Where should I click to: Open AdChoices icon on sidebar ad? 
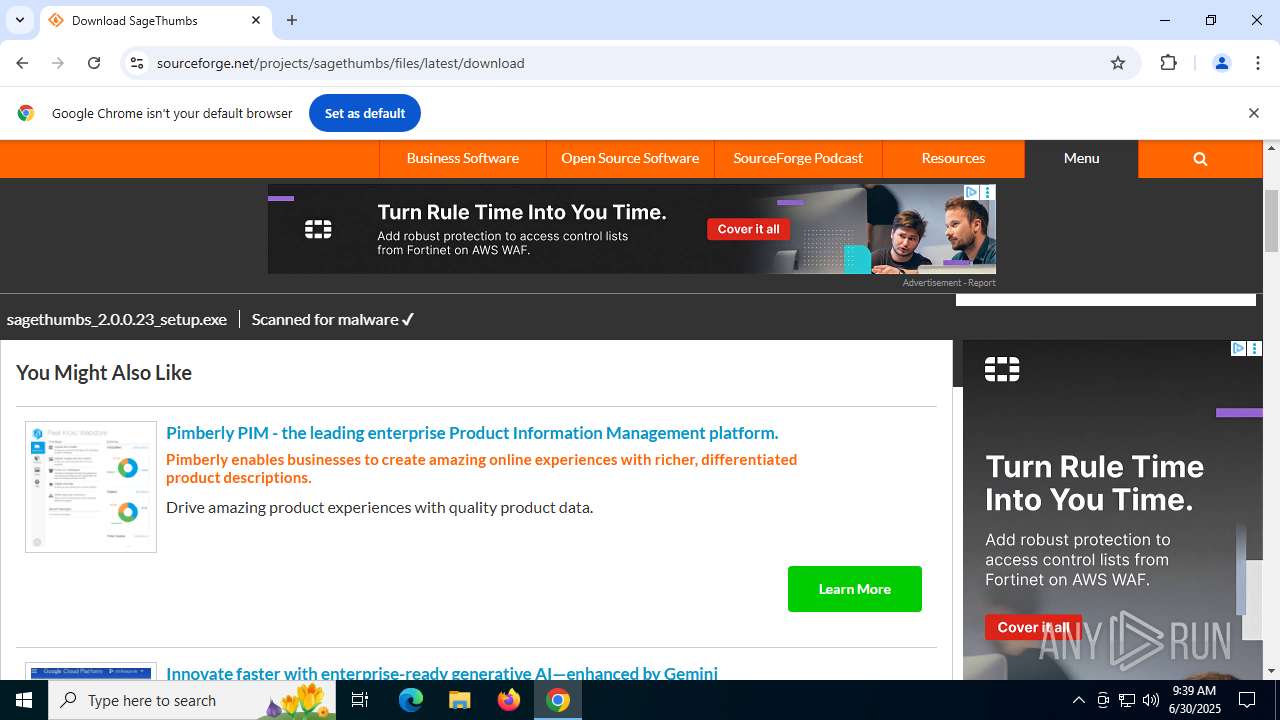tap(1238, 348)
